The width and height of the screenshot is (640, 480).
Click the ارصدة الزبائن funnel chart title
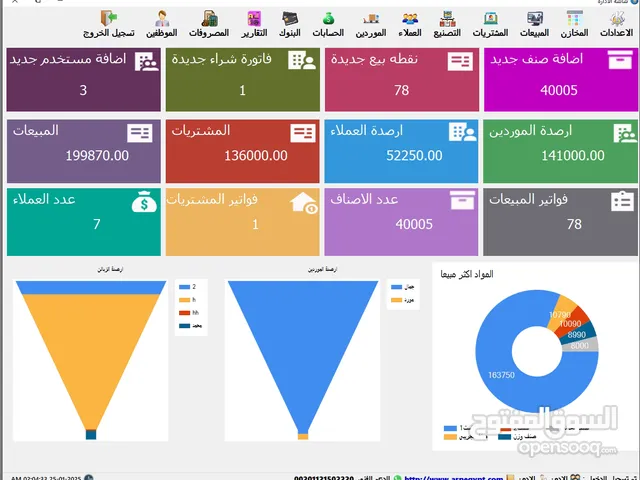click(110, 269)
